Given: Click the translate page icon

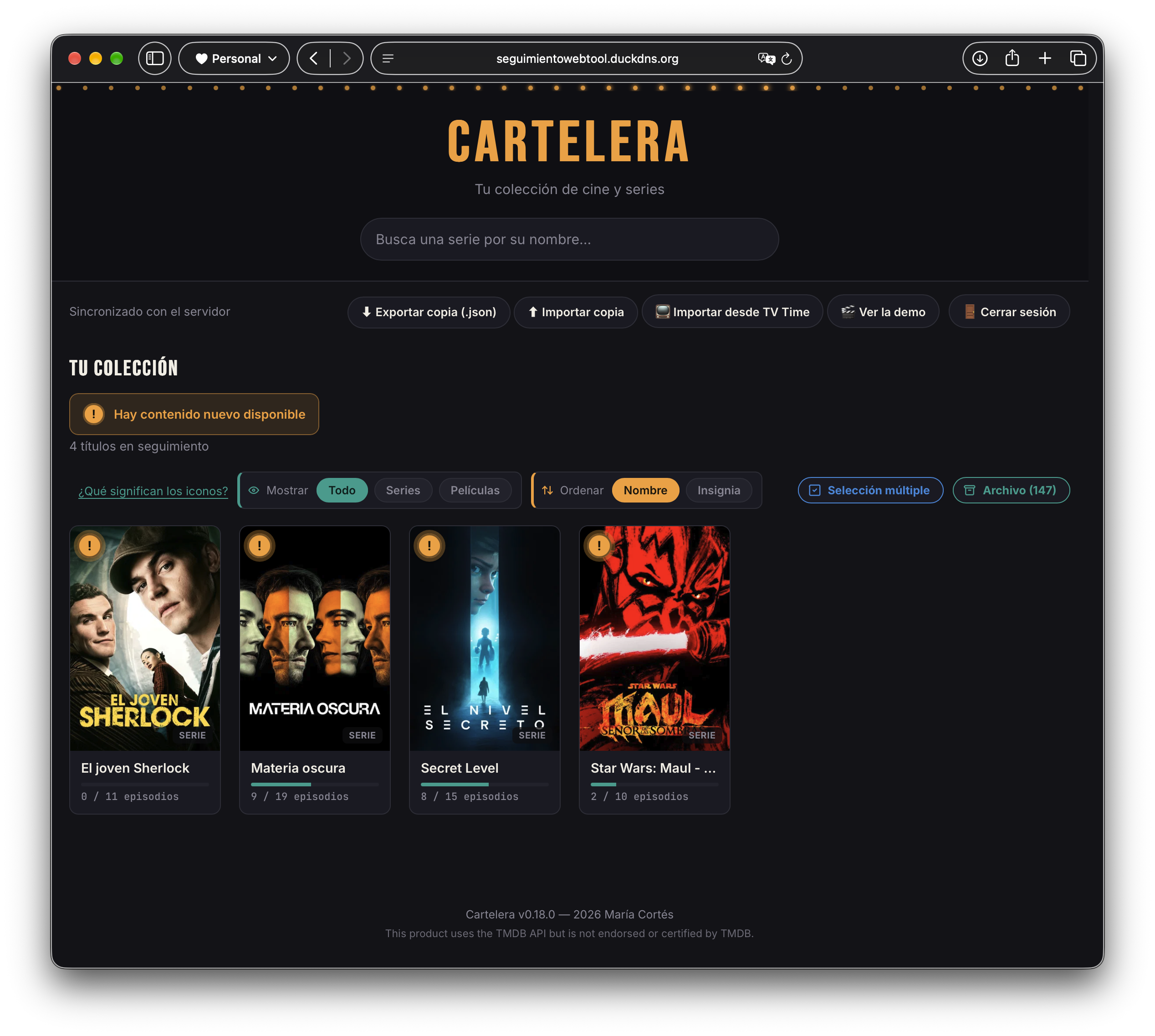Looking at the screenshot, I should pos(767,59).
